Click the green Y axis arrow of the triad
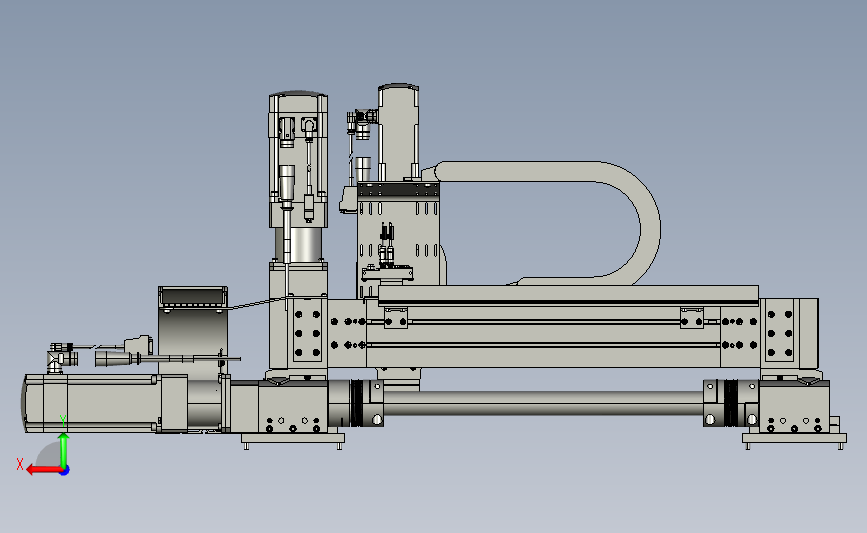 click(x=64, y=450)
